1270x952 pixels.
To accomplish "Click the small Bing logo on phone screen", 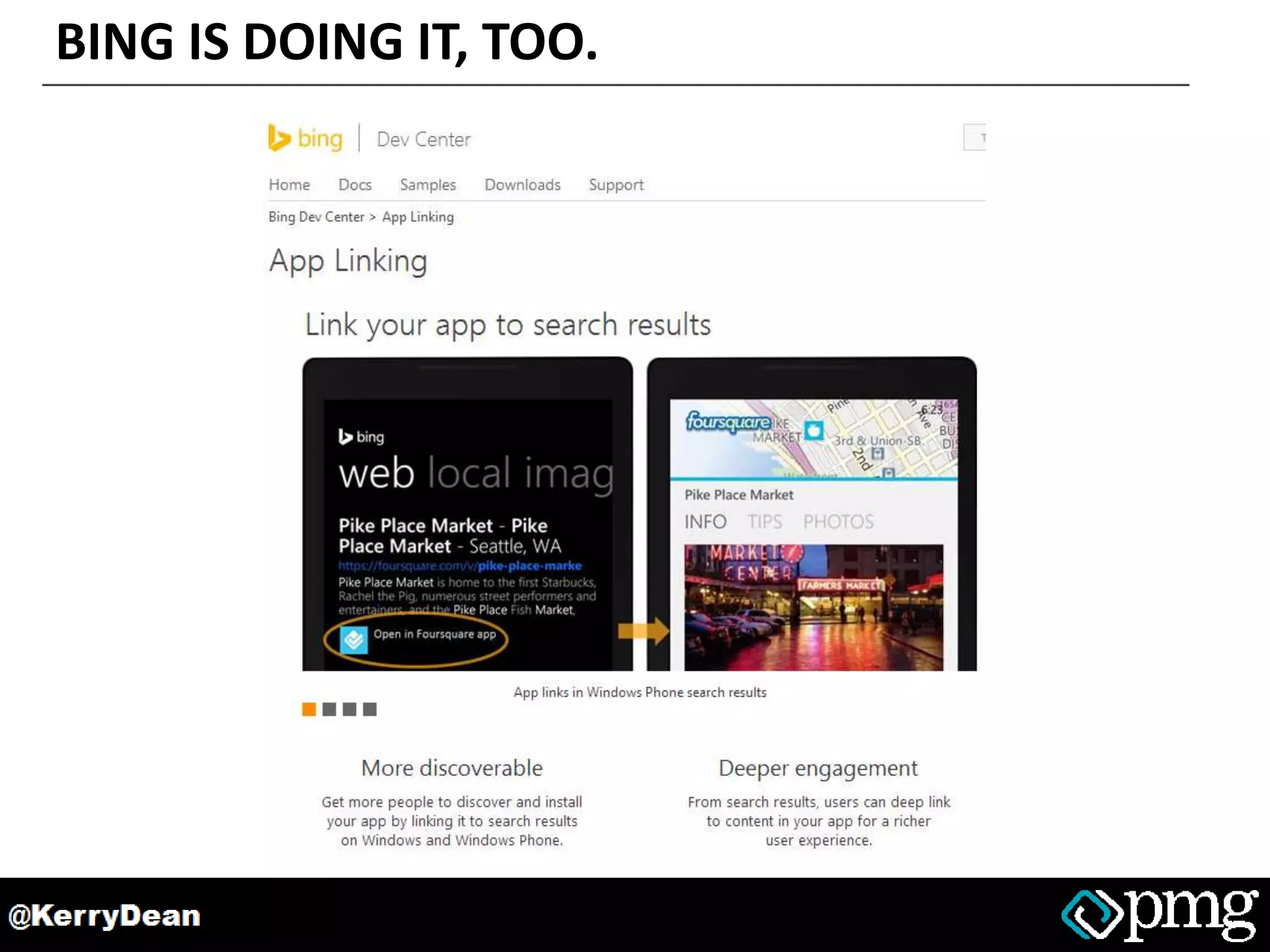I will (362, 437).
